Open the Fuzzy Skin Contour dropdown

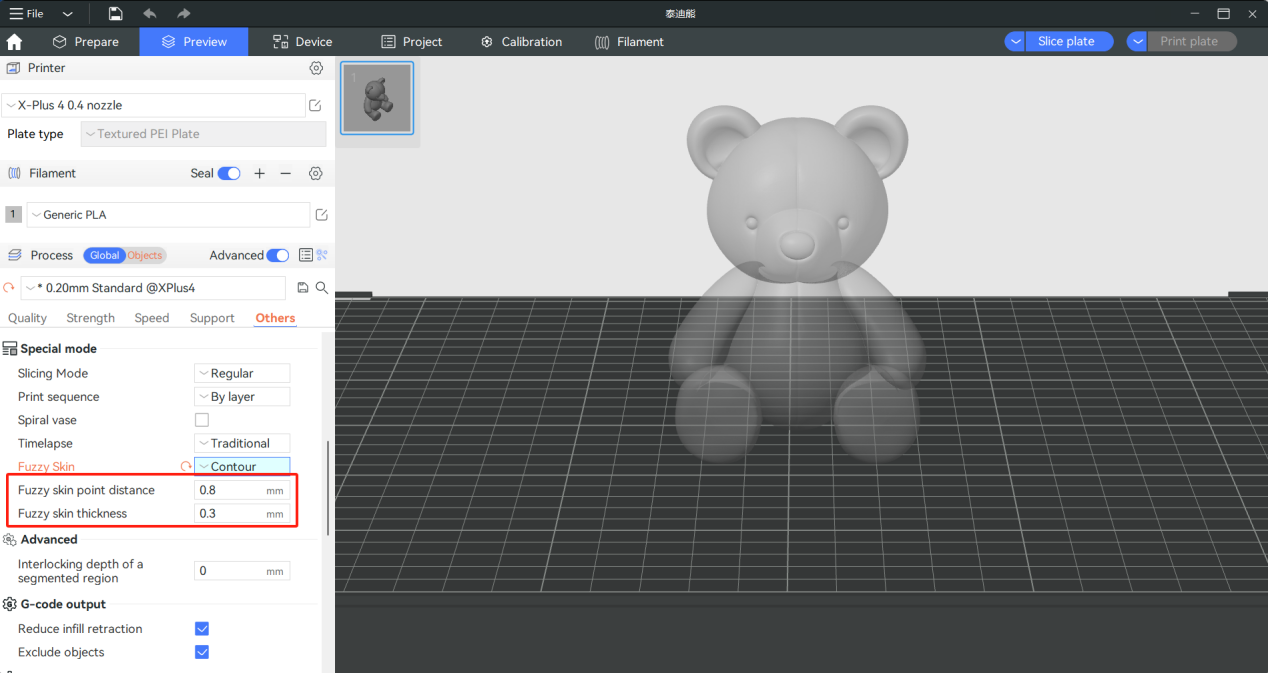(242, 466)
